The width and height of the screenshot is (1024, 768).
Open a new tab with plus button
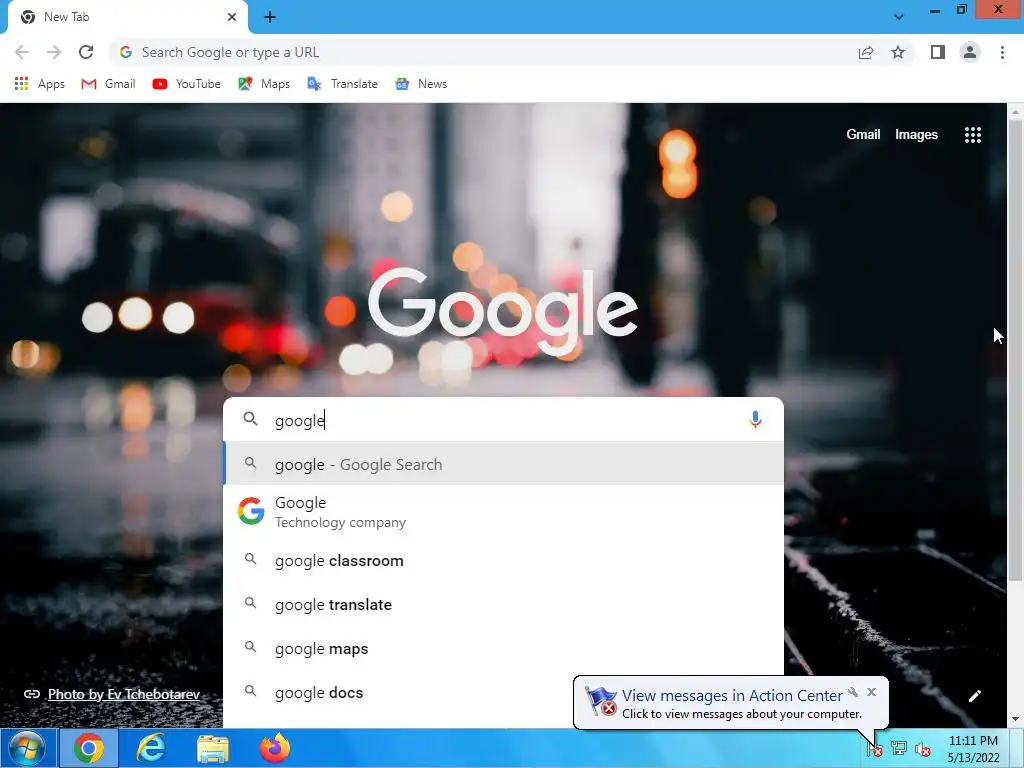tap(270, 17)
